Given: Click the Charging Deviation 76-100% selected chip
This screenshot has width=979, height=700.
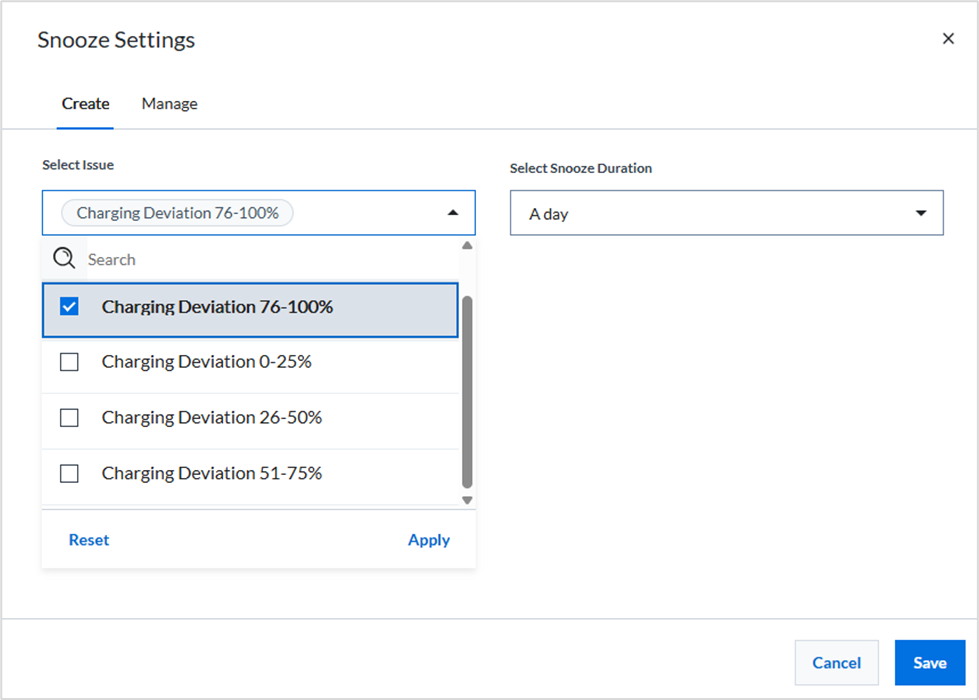Looking at the screenshot, I should (177, 213).
